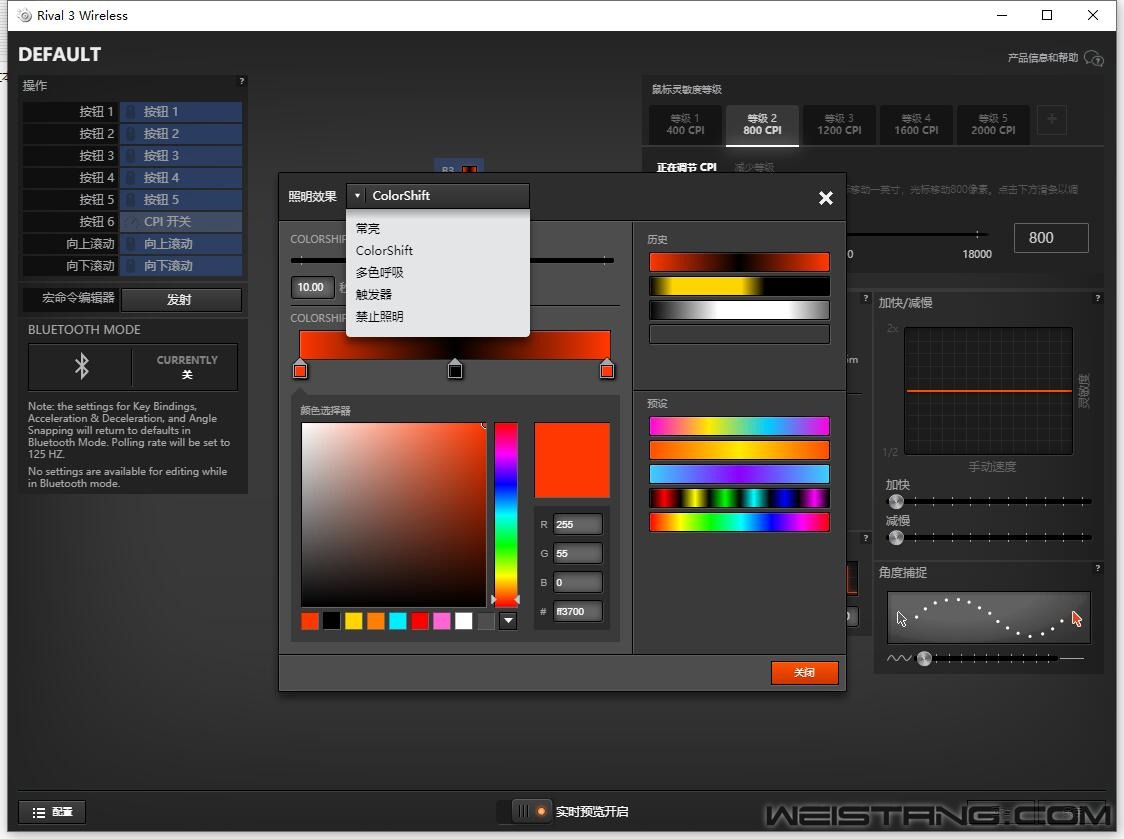Open 按钮 4 binding dropdown
This screenshot has width=1124, height=839.
click(181, 178)
